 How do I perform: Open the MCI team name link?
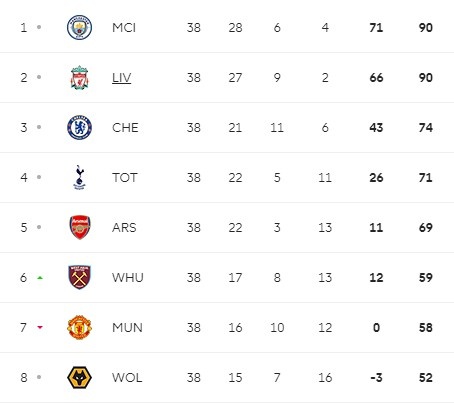(x=124, y=28)
